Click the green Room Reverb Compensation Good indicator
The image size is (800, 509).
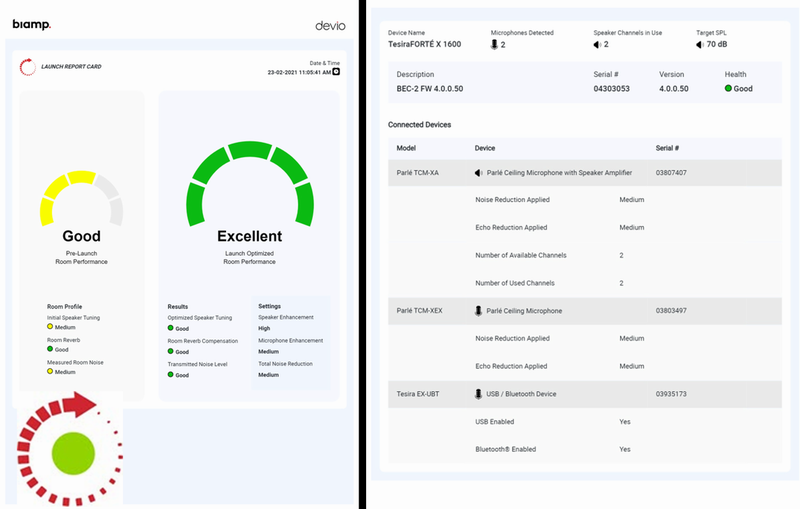coord(170,351)
